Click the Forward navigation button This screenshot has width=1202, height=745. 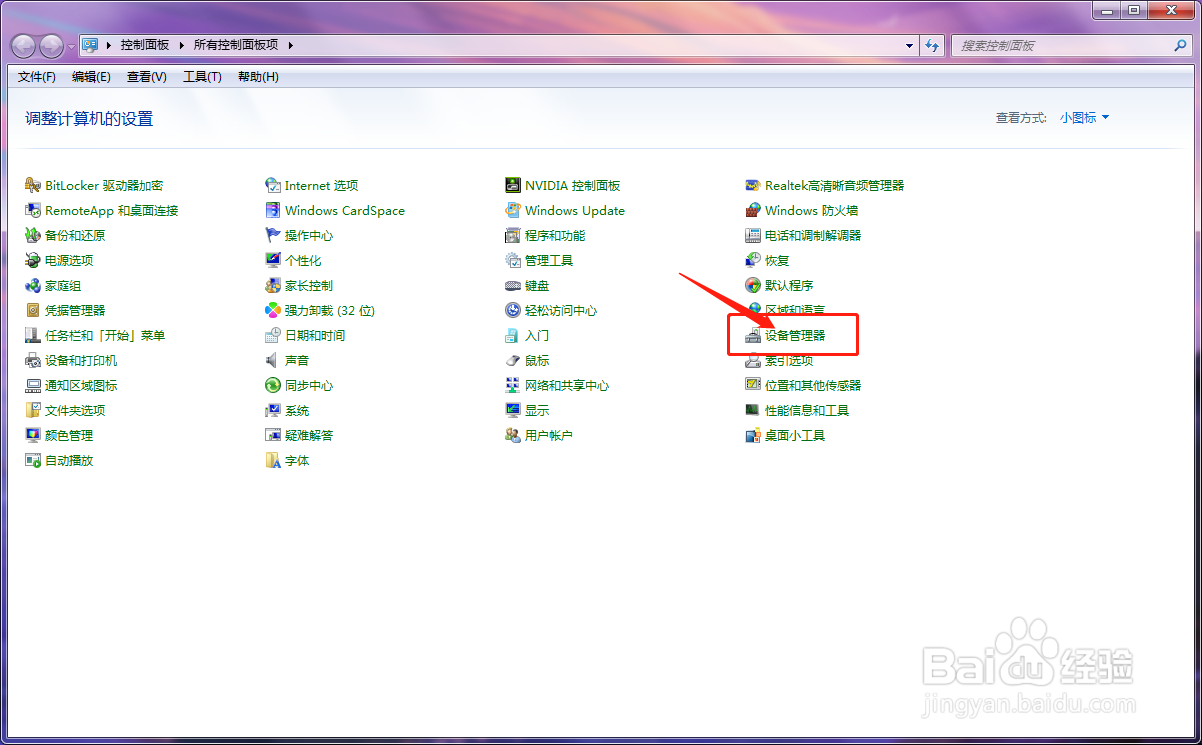pos(51,45)
